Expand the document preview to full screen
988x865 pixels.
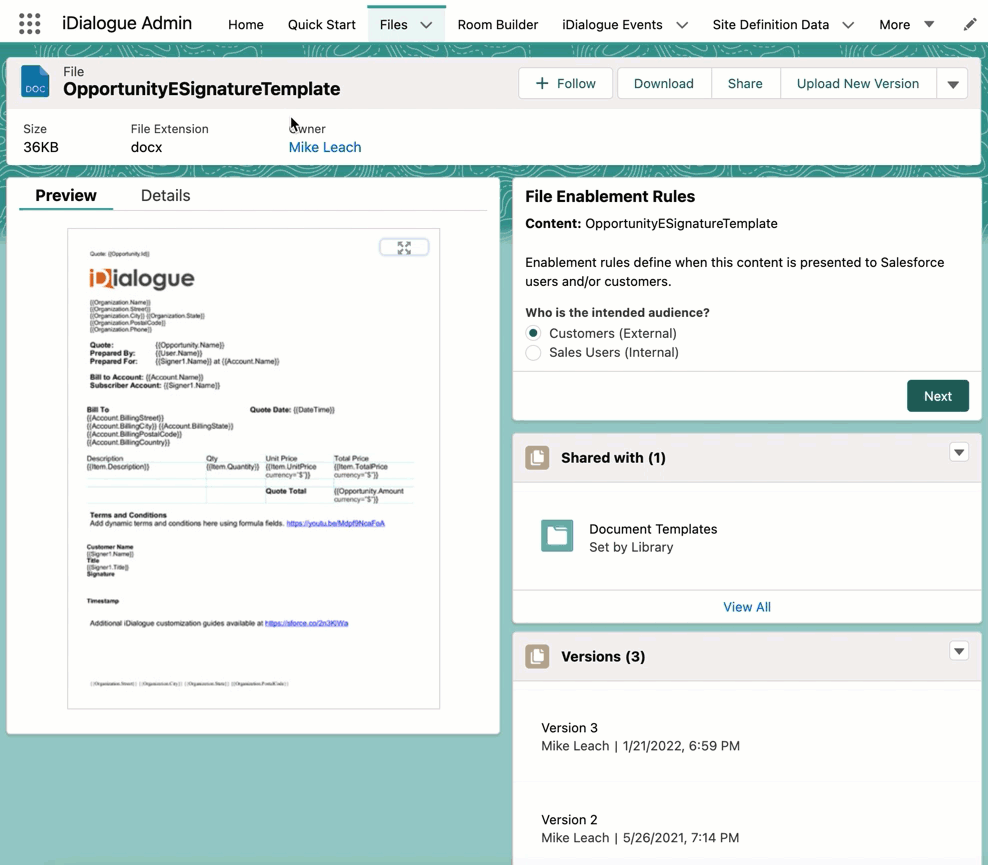(404, 248)
